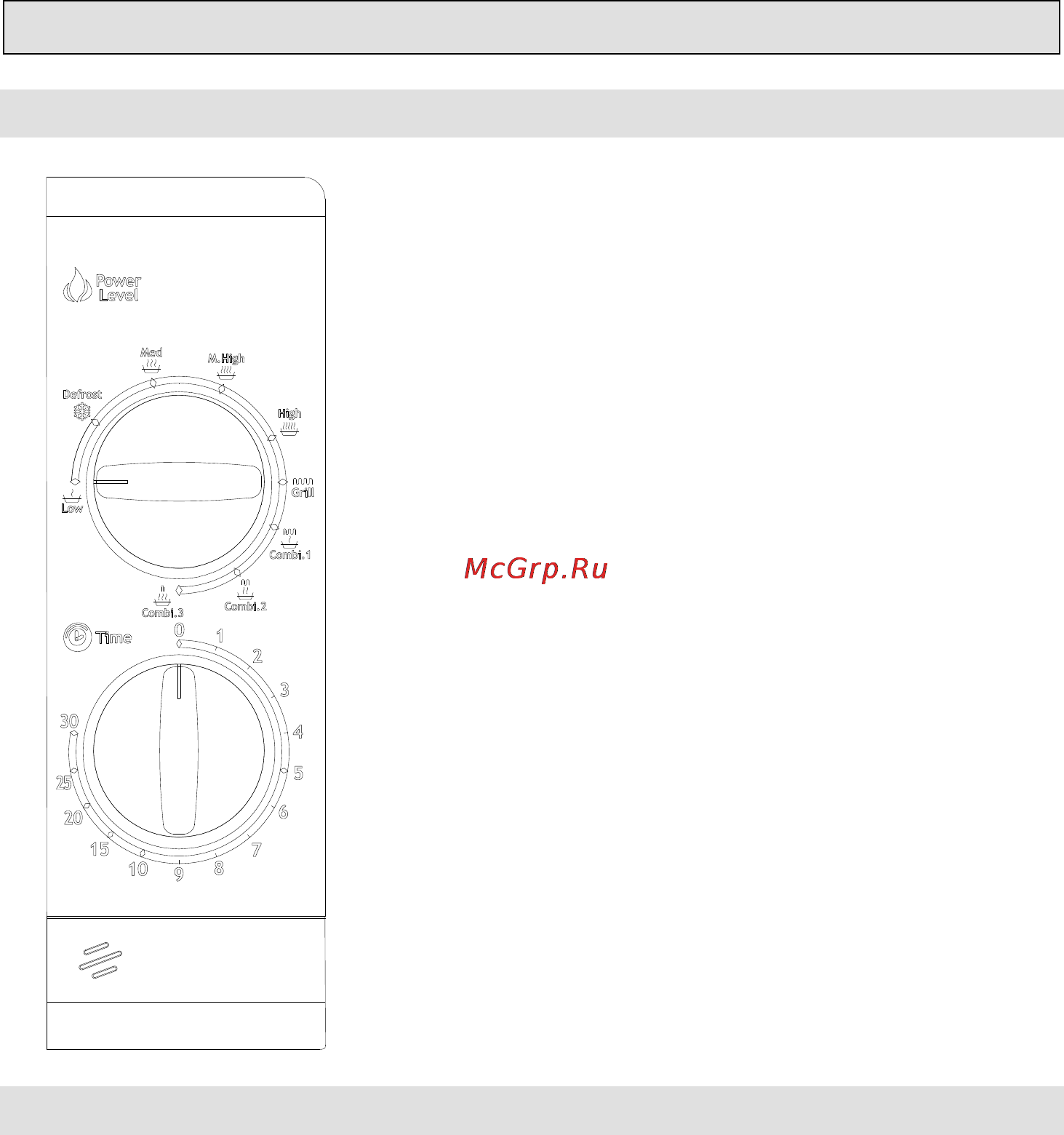The image size is (1064, 1135).
Task: Click the Grill label text
Action: coord(303,493)
